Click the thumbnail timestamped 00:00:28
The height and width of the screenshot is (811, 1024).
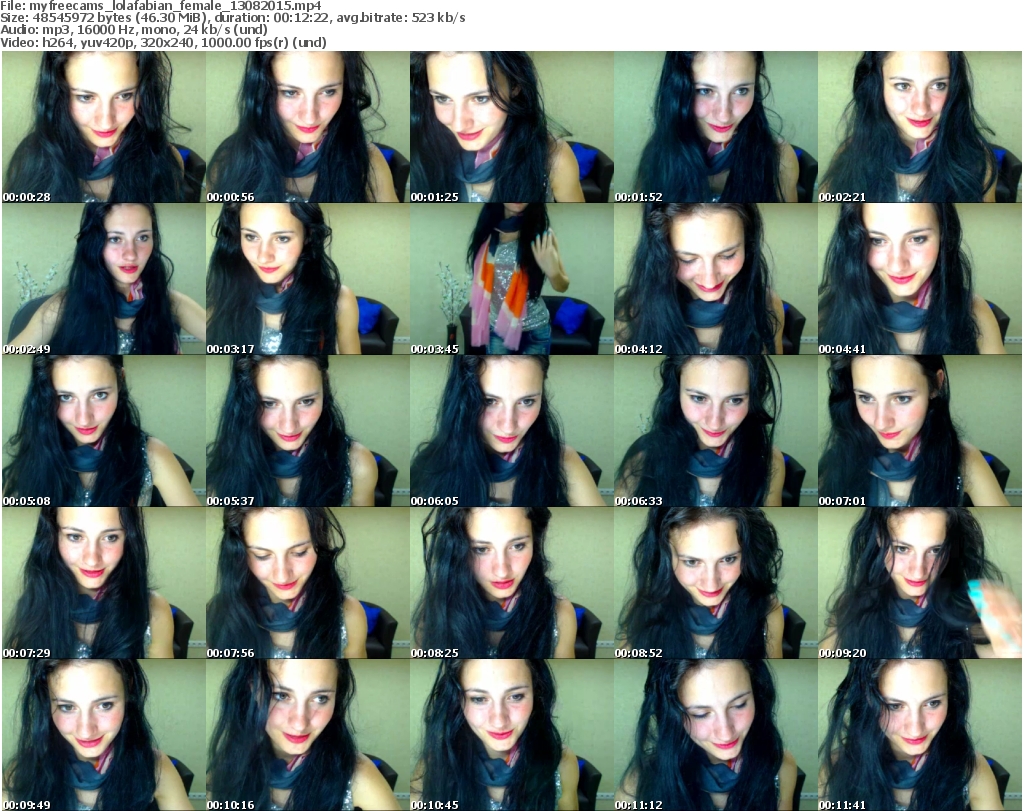pos(104,127)
